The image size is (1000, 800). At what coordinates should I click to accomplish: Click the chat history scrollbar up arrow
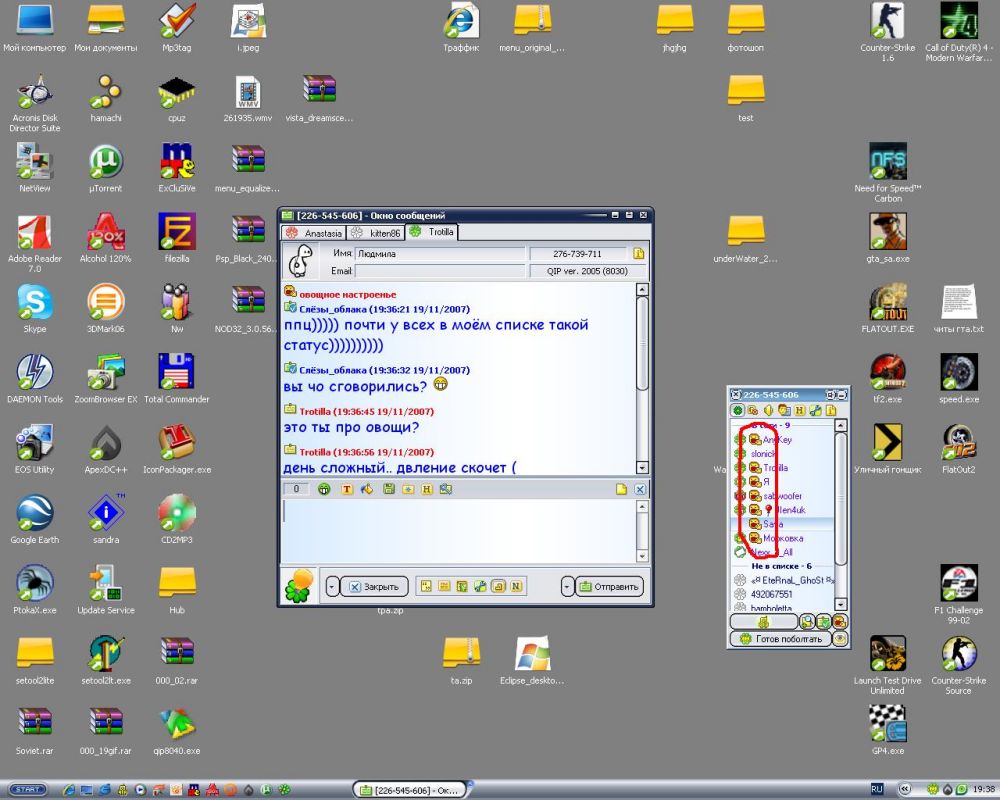pos(642,290)
